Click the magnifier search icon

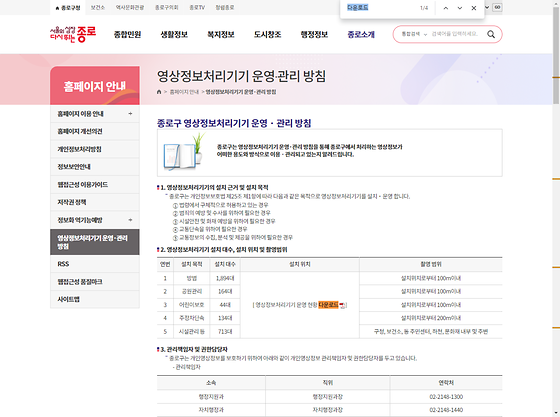tap(491, 34)
